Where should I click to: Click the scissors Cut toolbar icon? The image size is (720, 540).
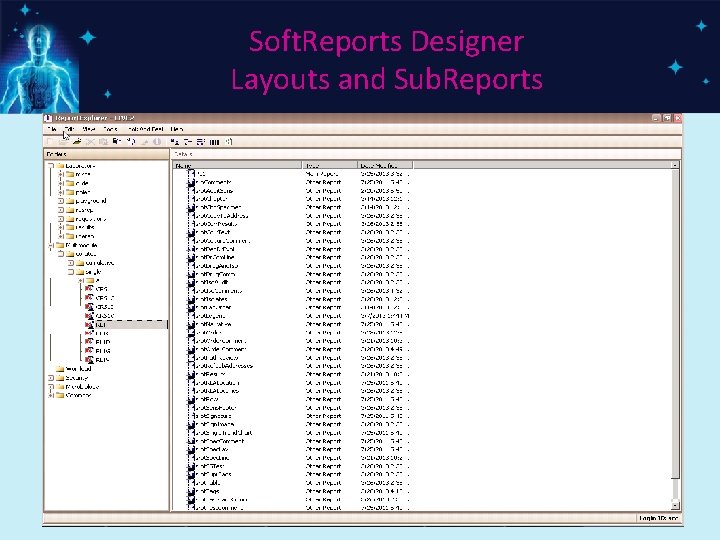point(90,142)
